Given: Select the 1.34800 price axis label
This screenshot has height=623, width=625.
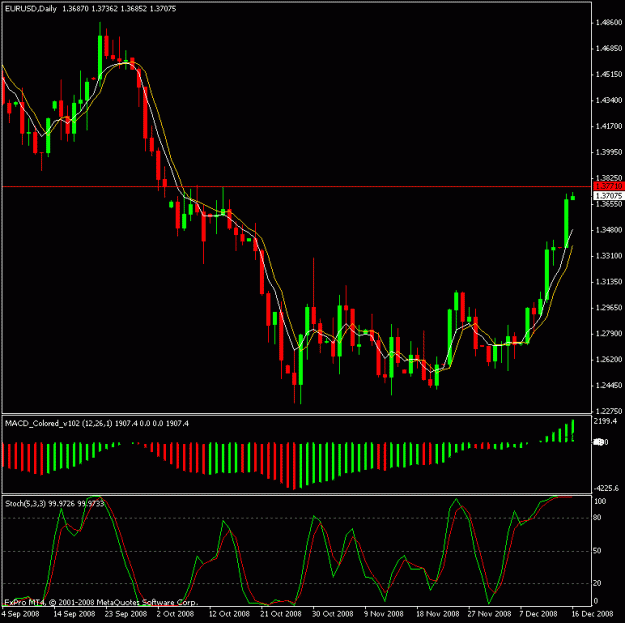Looking at the screenshot, I should pos(609,230).
